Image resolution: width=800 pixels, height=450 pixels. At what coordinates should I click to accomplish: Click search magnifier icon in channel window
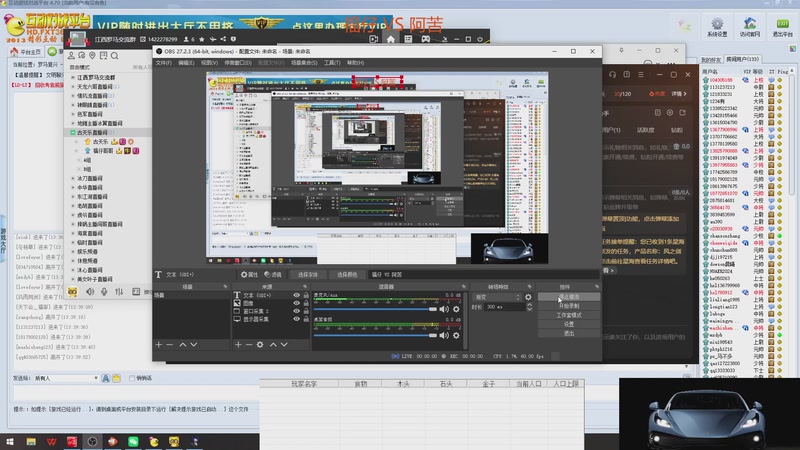point(115,56)
